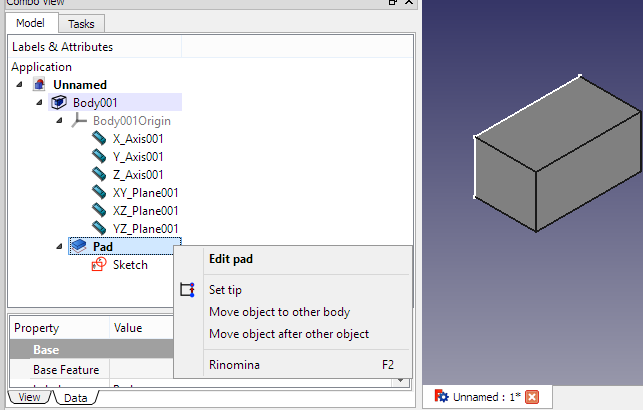Click the XY_Plane001 icon

tap(99, 192)
